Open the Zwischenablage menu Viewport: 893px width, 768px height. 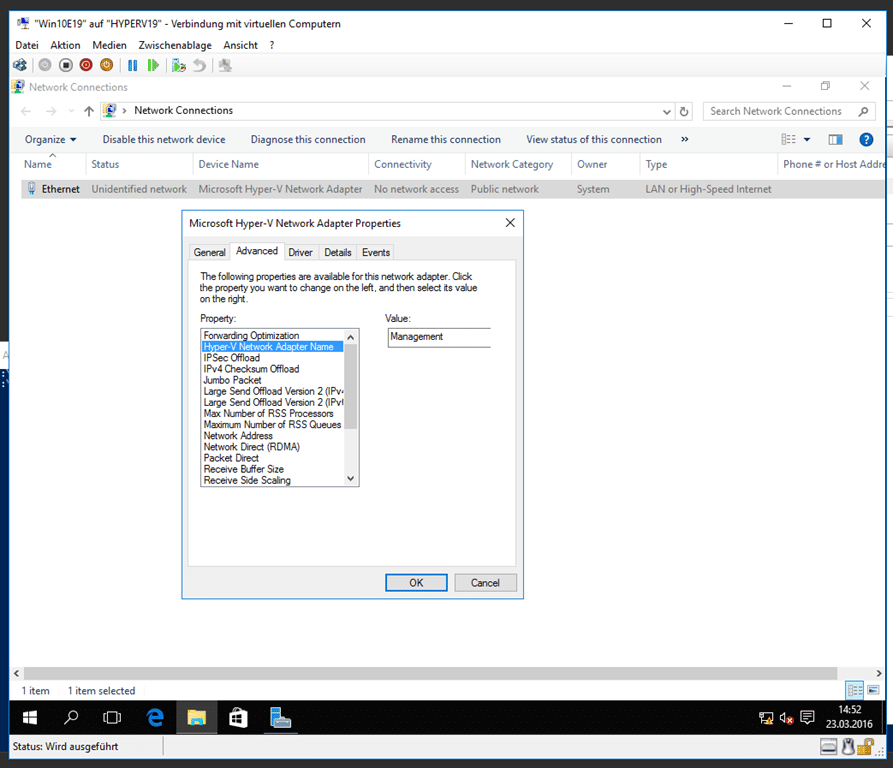[x=175, y=45]
